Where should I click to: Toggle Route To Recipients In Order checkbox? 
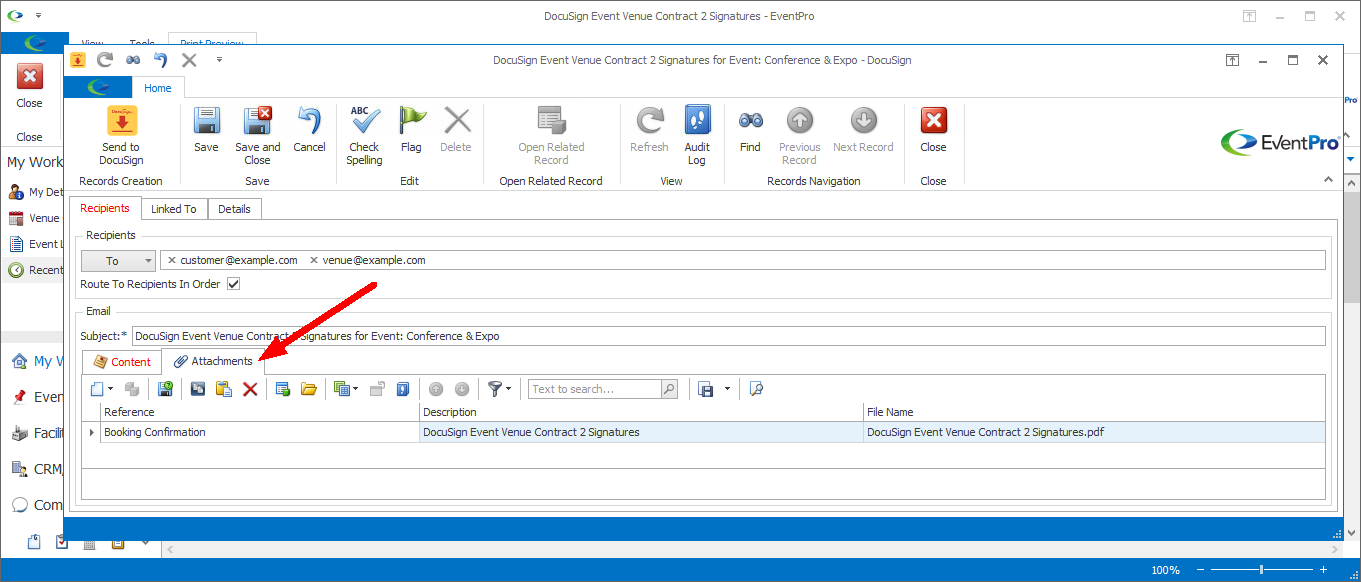(x=234, y=284)
